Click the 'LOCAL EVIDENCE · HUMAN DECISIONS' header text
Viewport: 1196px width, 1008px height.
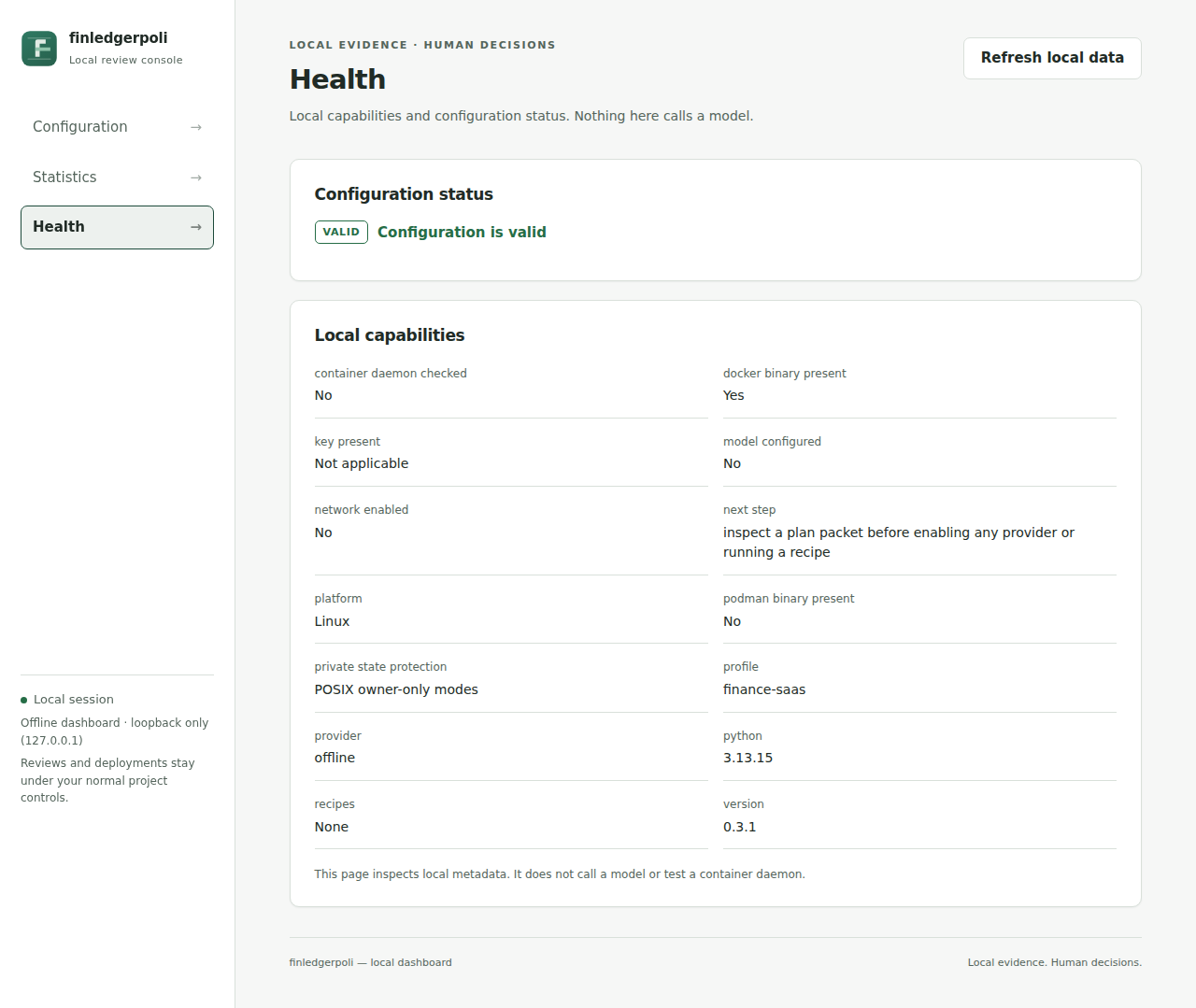pyautogui.click(x=422, y=45)
